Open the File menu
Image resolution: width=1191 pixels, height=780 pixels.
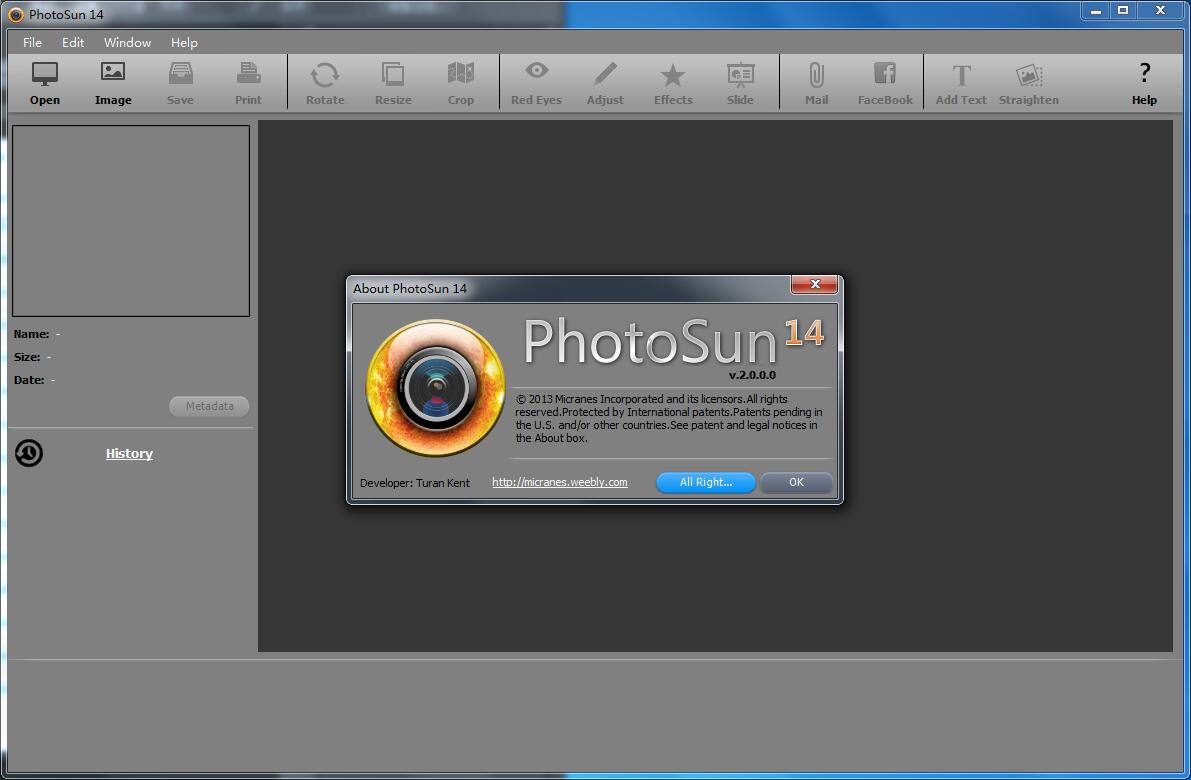coord(33,43)
